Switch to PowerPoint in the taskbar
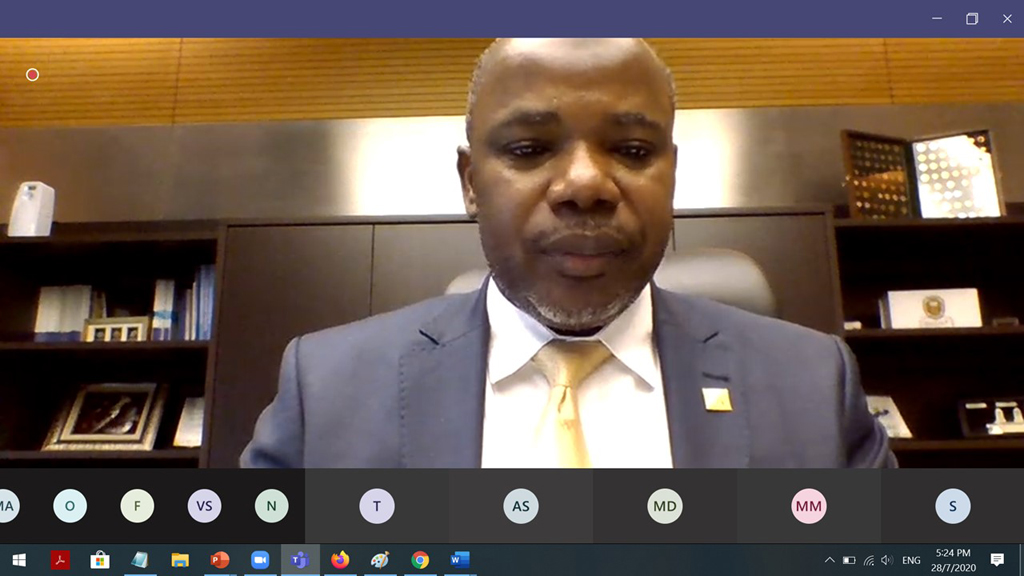 pos(219,560)
